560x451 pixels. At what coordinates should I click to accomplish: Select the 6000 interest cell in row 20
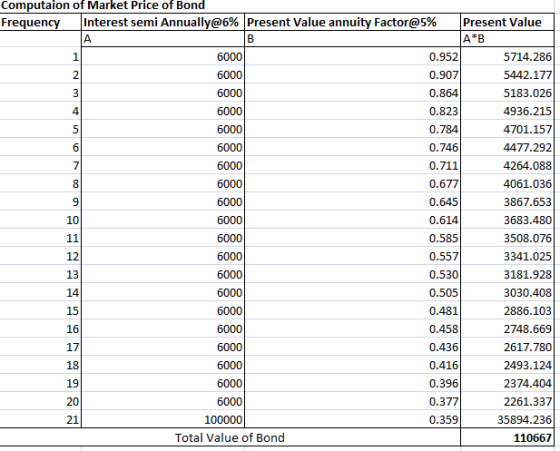point(163,402)
